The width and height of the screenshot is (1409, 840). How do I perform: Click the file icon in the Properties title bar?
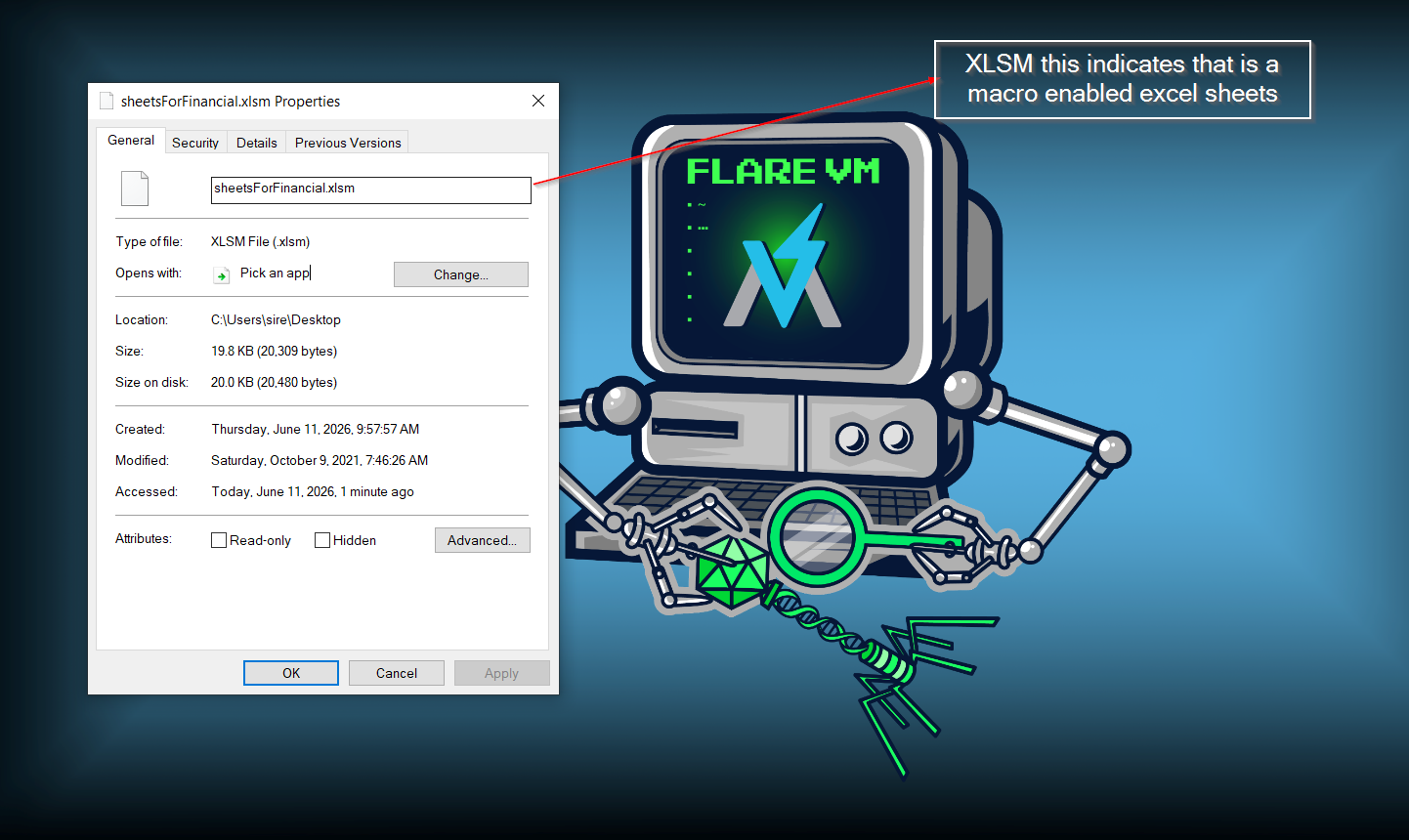[107, 101]
